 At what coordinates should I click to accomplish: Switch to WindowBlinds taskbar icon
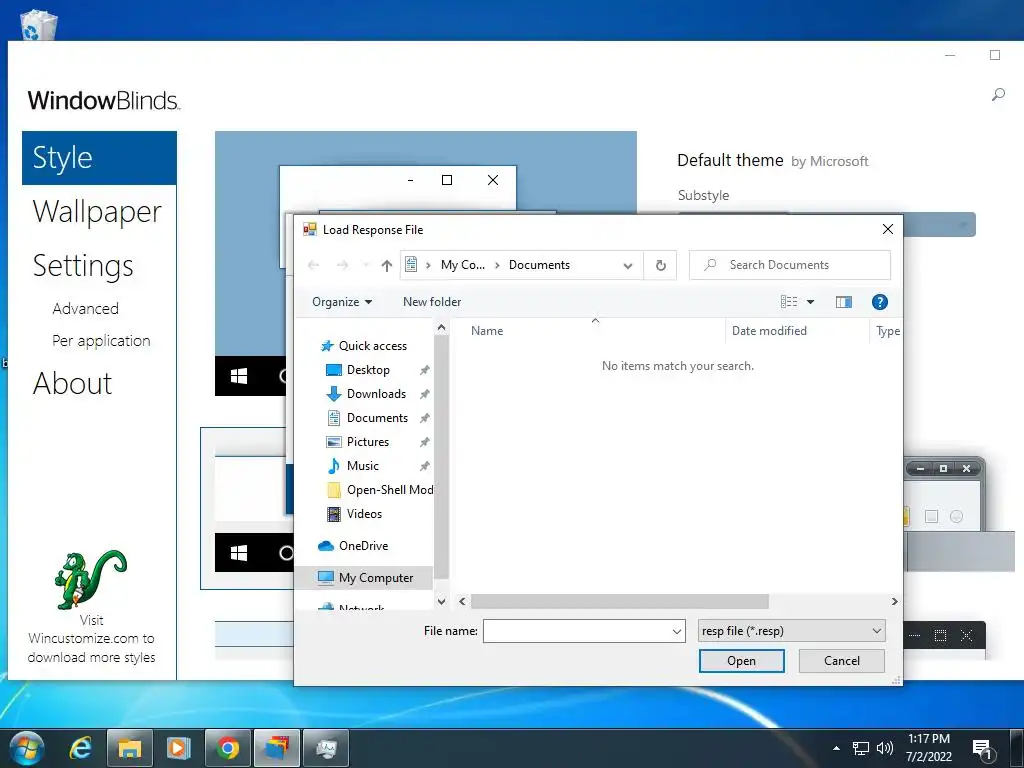(276, 748)
